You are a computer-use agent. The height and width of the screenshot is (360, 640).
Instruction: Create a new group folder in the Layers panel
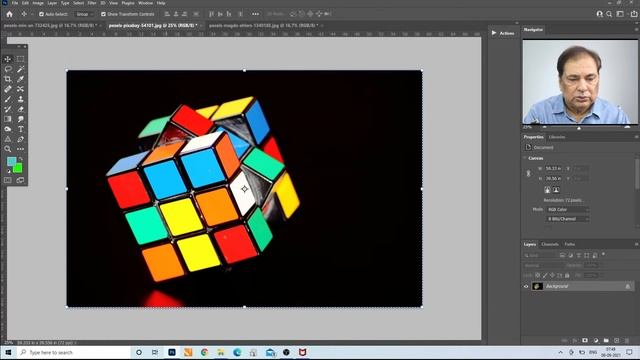606,340
